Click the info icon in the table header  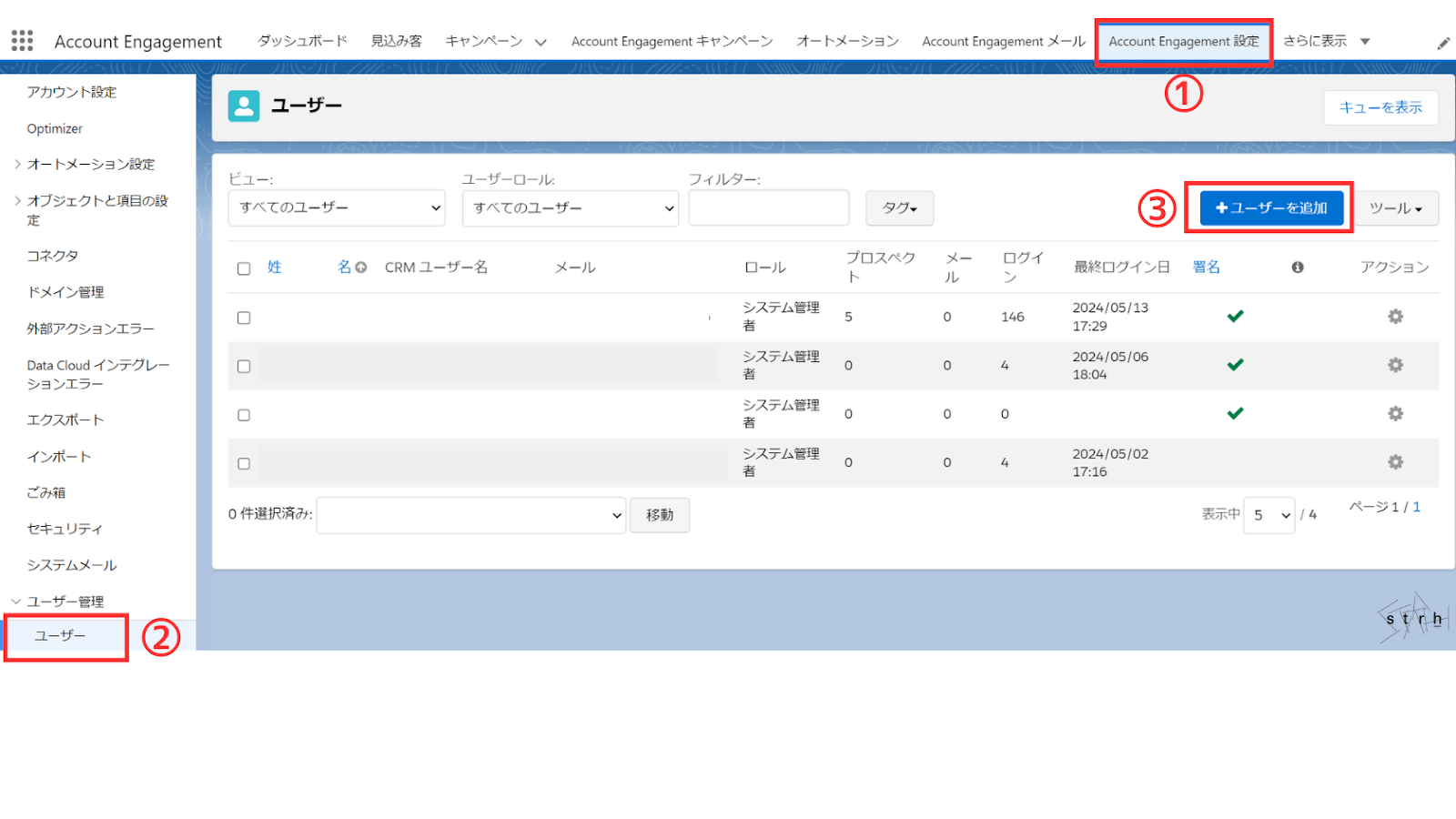(1299, 267)
